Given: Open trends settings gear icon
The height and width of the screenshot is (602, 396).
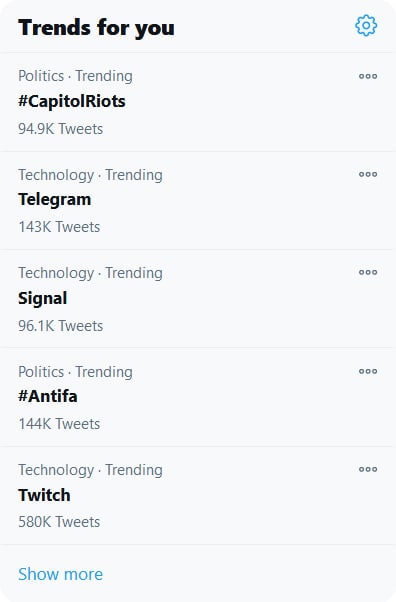Looking at the screenshot, I should tap(366, 26).
